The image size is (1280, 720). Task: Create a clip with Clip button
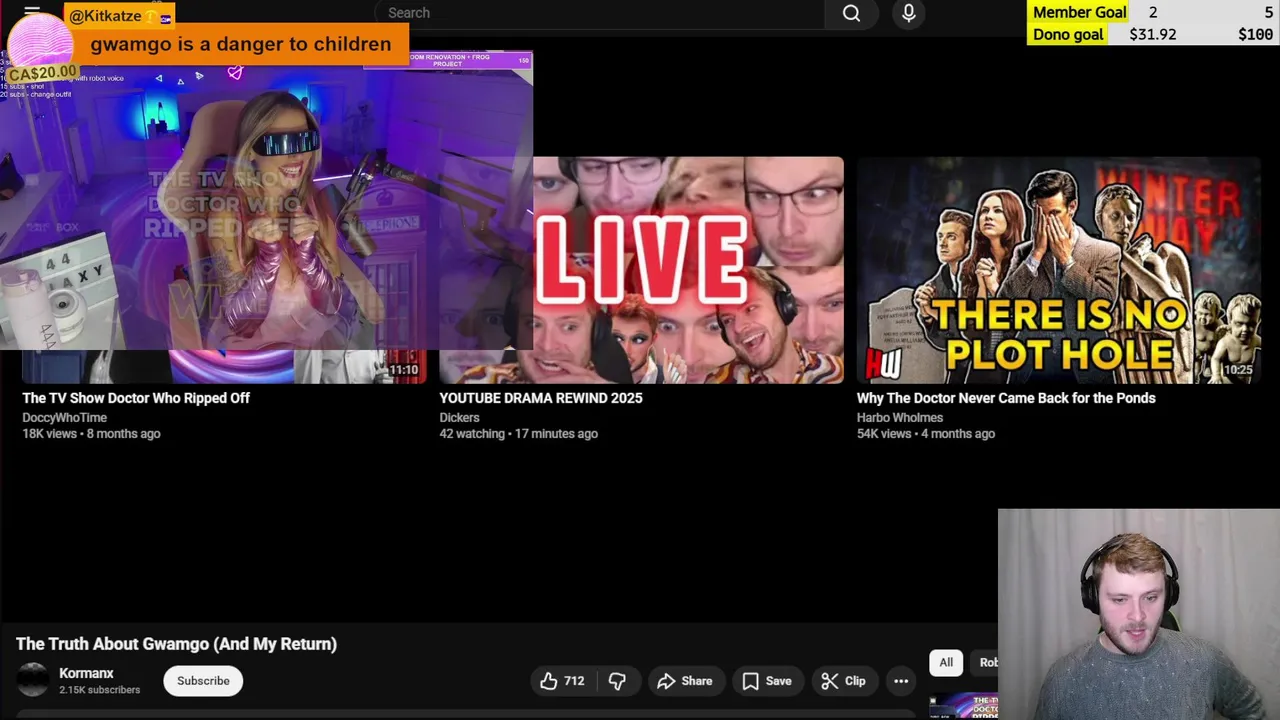point(843,681)
